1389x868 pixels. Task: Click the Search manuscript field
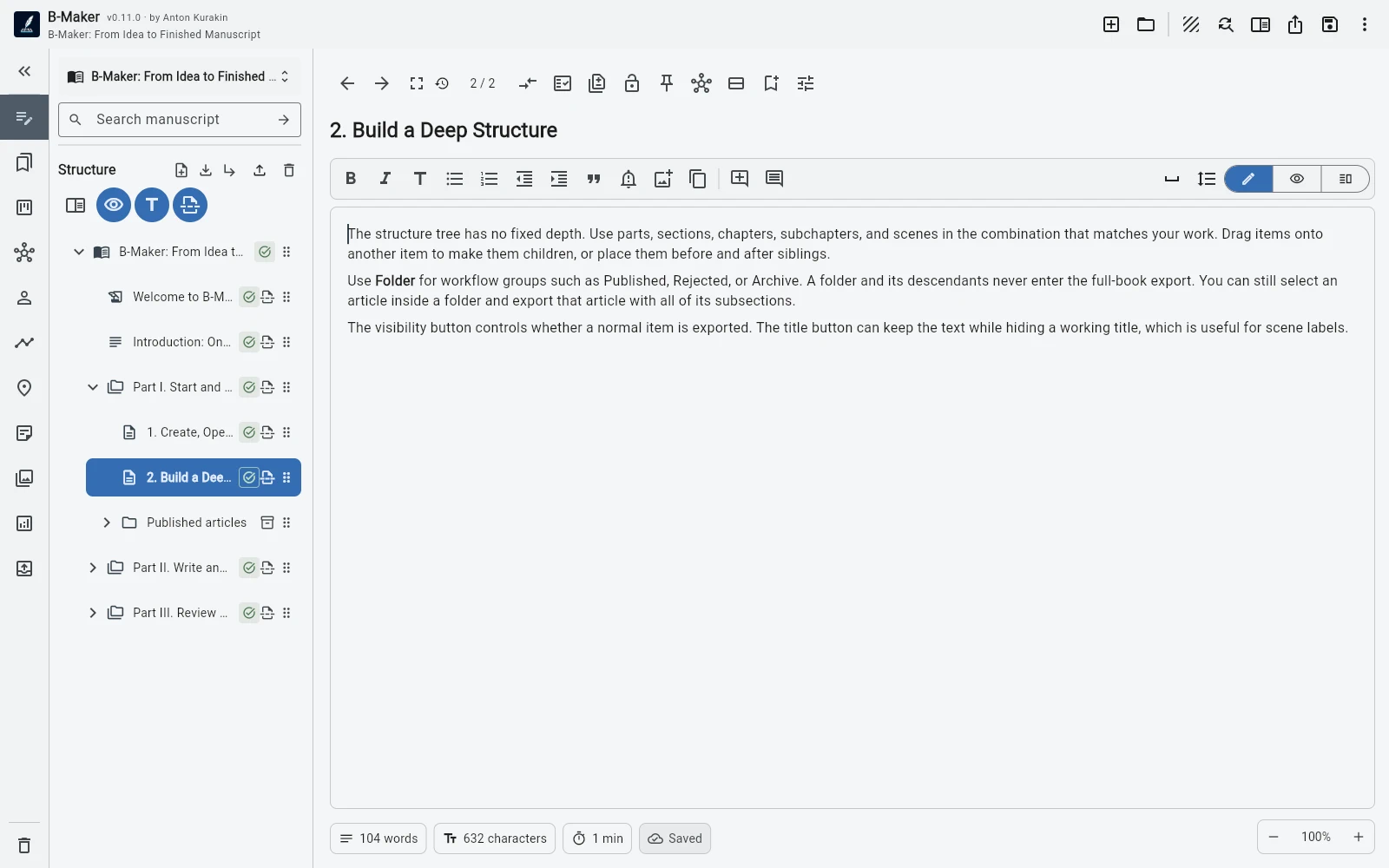click(x=180, y=120)
